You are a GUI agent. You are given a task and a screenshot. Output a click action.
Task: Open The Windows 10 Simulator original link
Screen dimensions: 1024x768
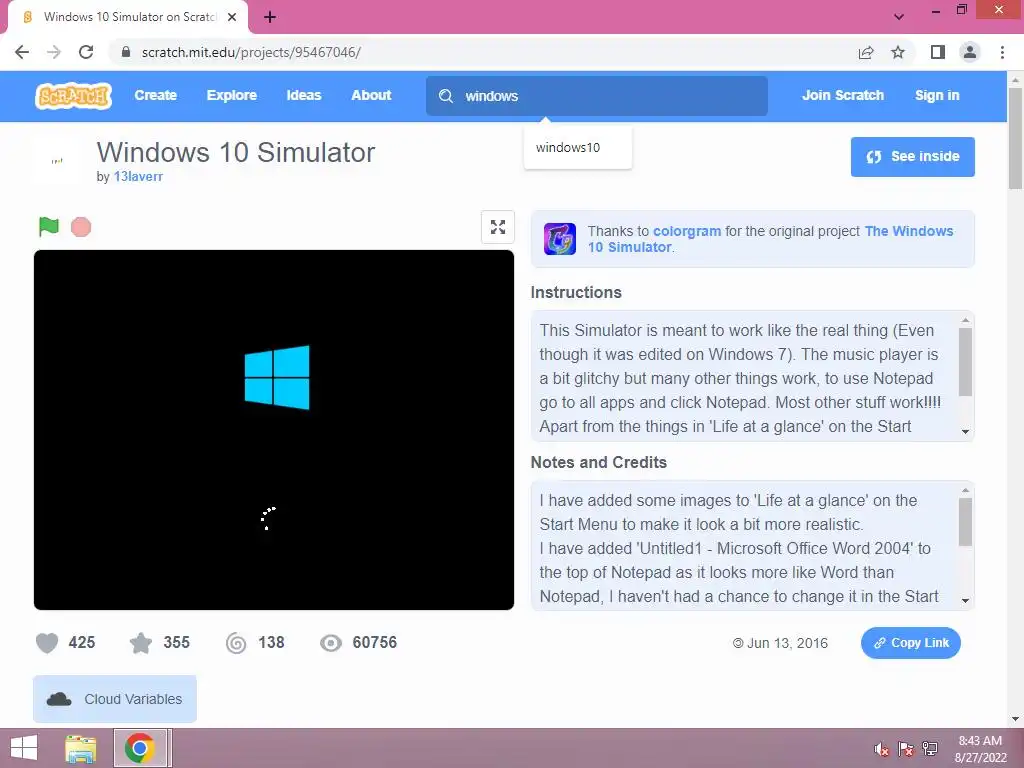coord(771,239)
